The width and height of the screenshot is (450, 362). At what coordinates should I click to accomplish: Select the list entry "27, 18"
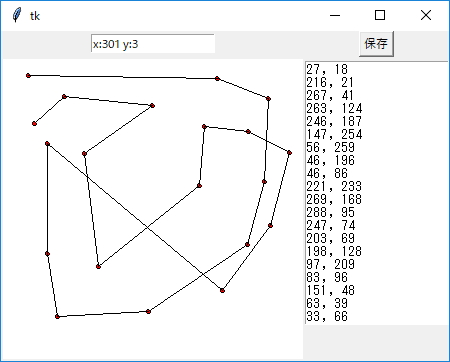tap(327, 69)
